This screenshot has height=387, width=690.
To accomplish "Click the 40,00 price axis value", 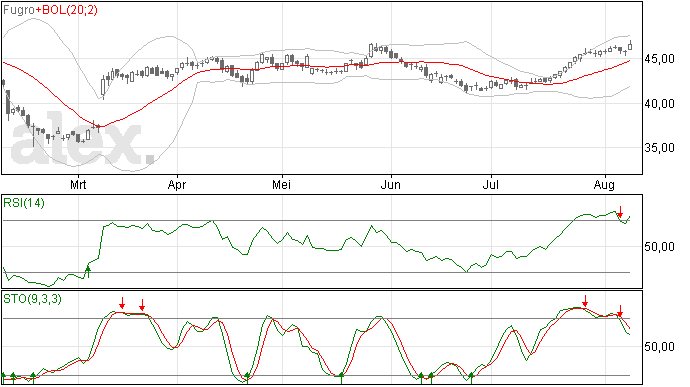I will 660,104.
